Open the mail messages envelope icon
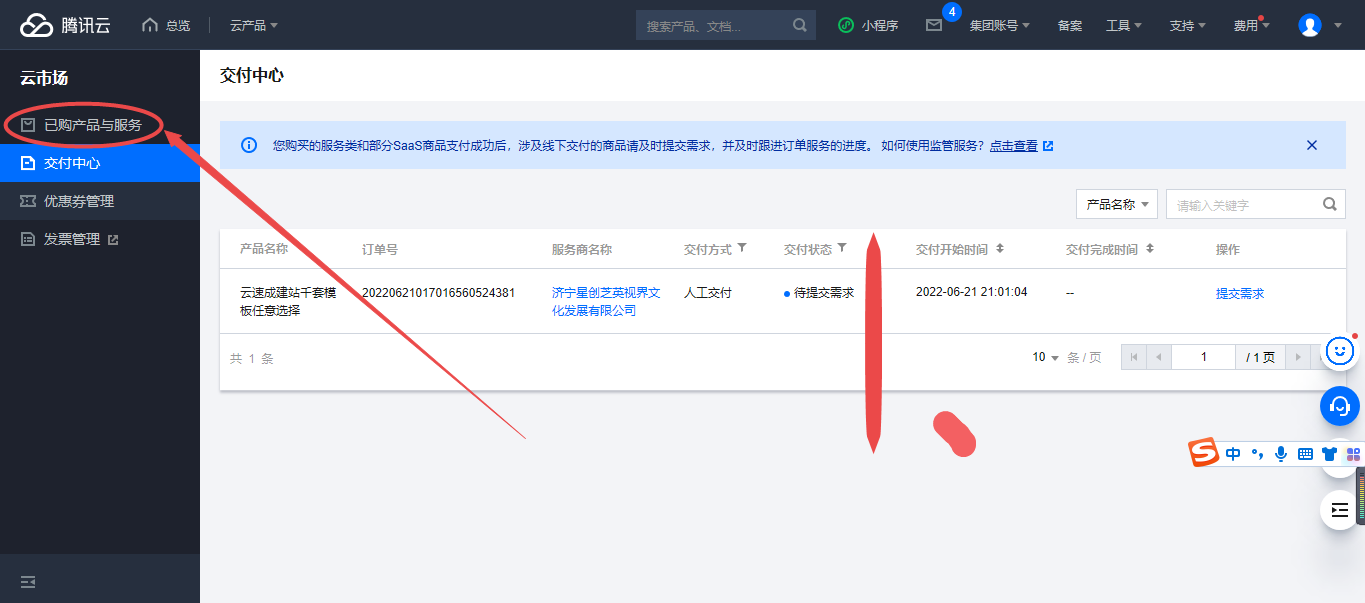The width and height of the screenshot is (1365, 603). pyautogui.click(x=933, y=26)
